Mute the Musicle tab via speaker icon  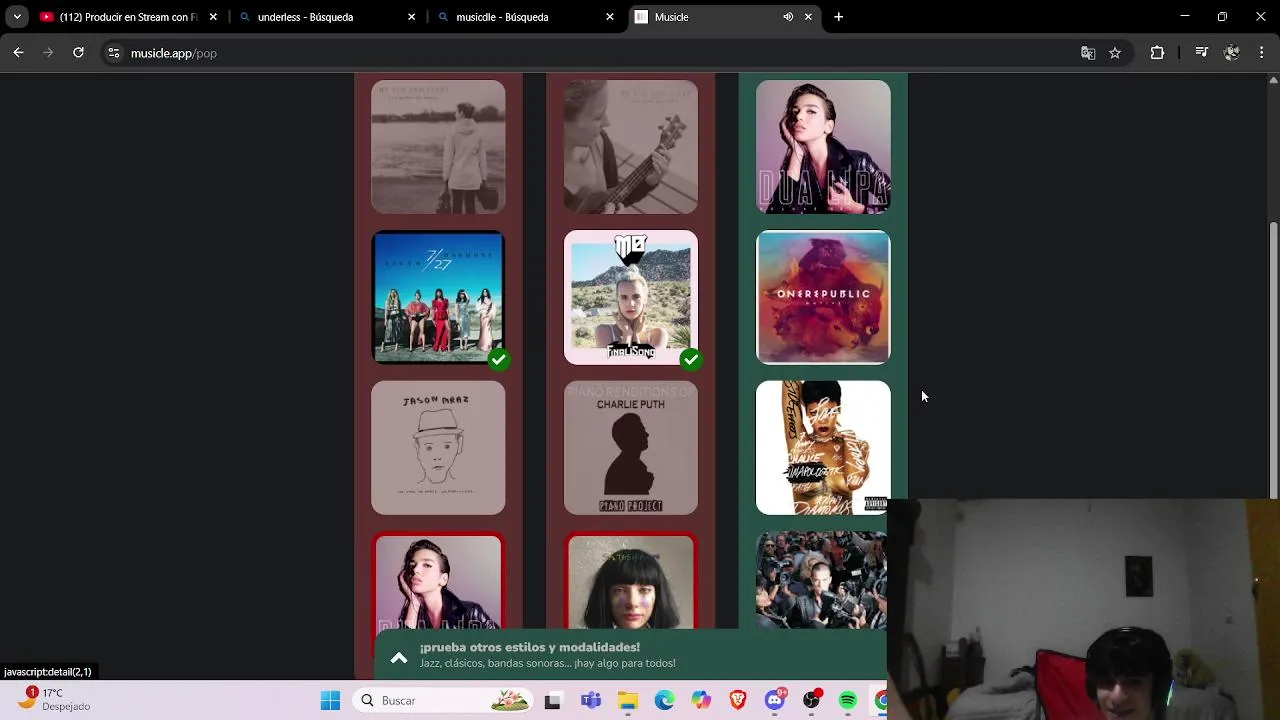tap(788, 17)
